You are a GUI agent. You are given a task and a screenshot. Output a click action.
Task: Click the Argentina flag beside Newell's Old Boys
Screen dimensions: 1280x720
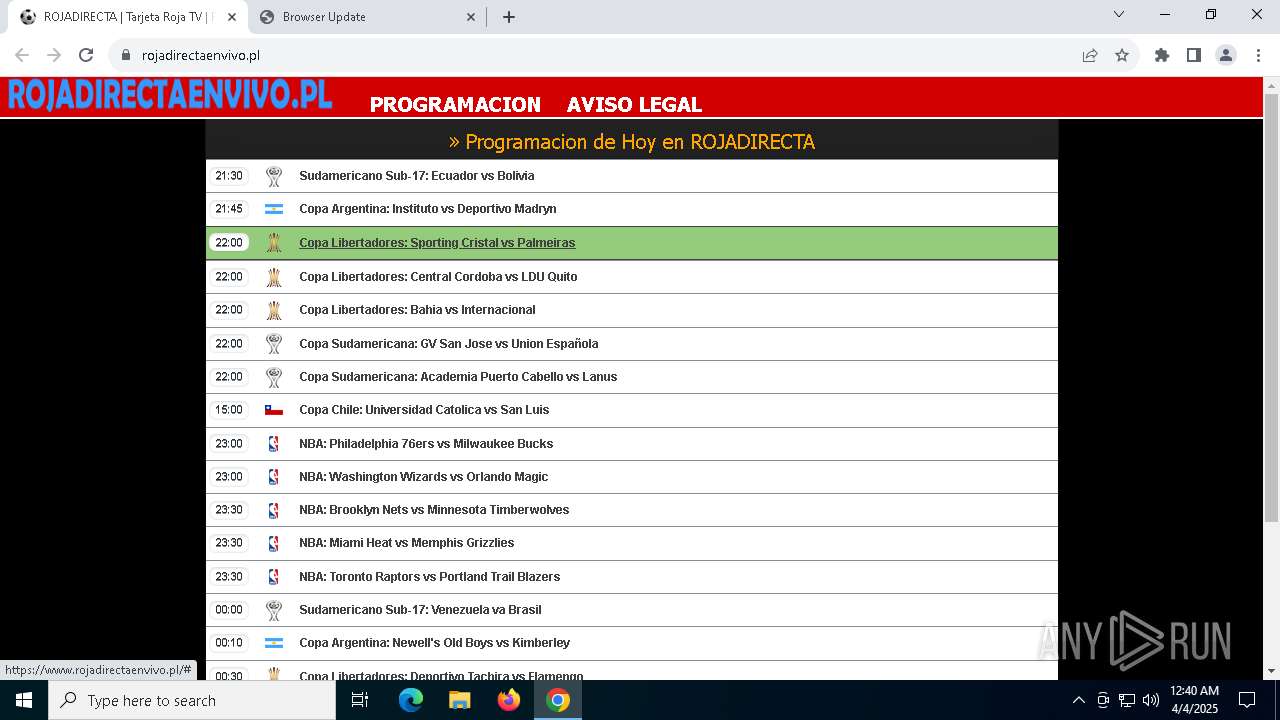(x=274, y=643)
